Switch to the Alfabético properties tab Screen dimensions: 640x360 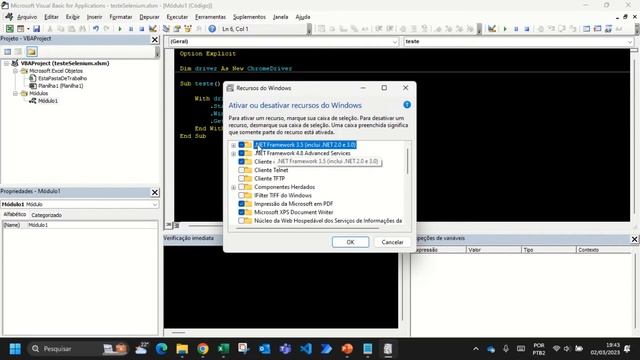[15, 215]
